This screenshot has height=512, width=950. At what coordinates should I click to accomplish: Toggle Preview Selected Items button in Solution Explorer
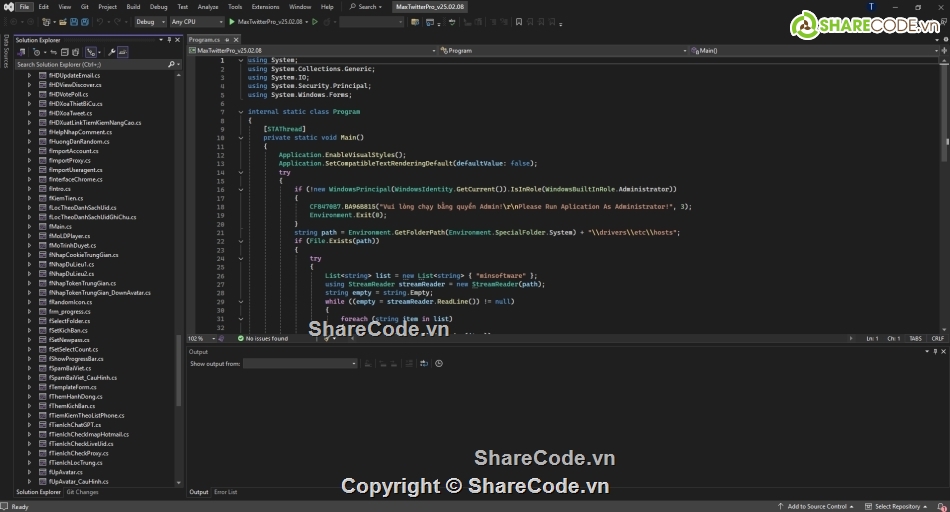[122, 52]
